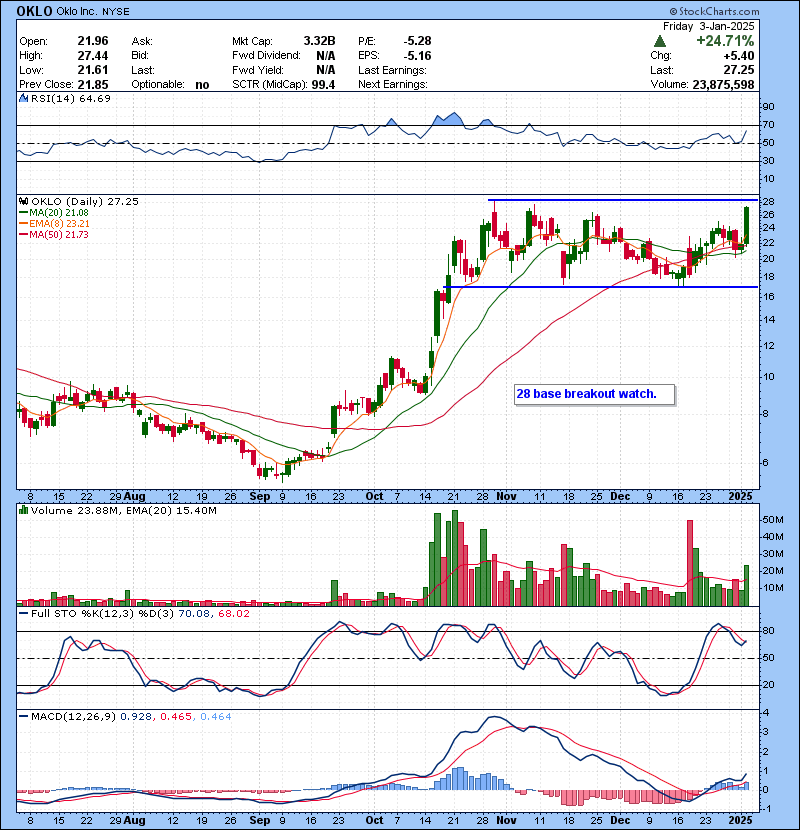Click the RSI(14) indicator legend icon
The width and height of the screenshot is (800, 830).
tap(23, 98)
